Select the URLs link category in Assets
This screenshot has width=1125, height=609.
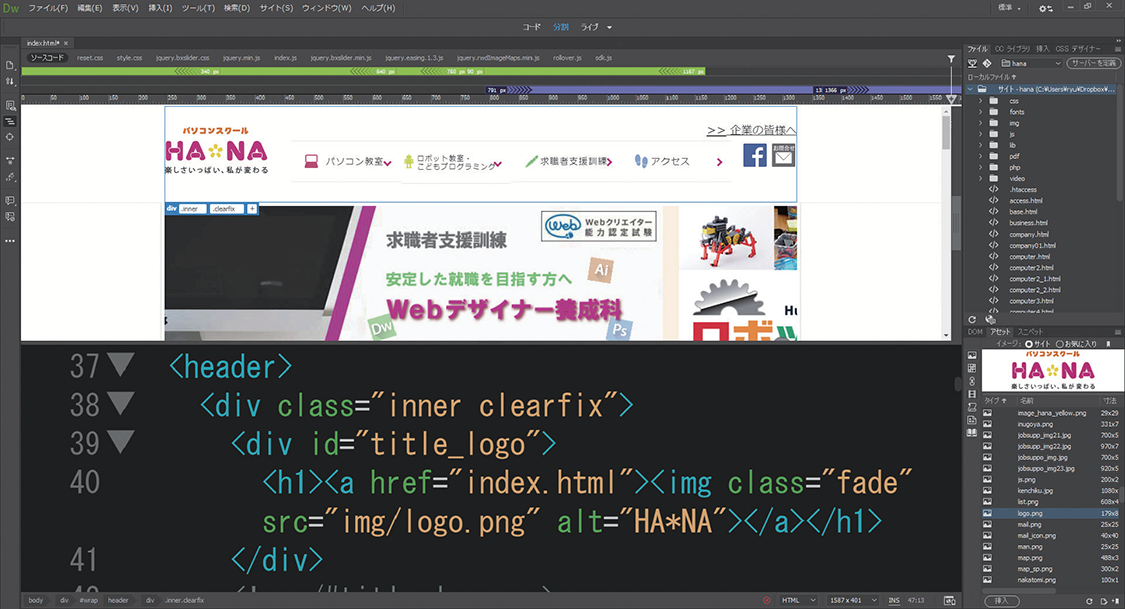click(x=972, y=381)
